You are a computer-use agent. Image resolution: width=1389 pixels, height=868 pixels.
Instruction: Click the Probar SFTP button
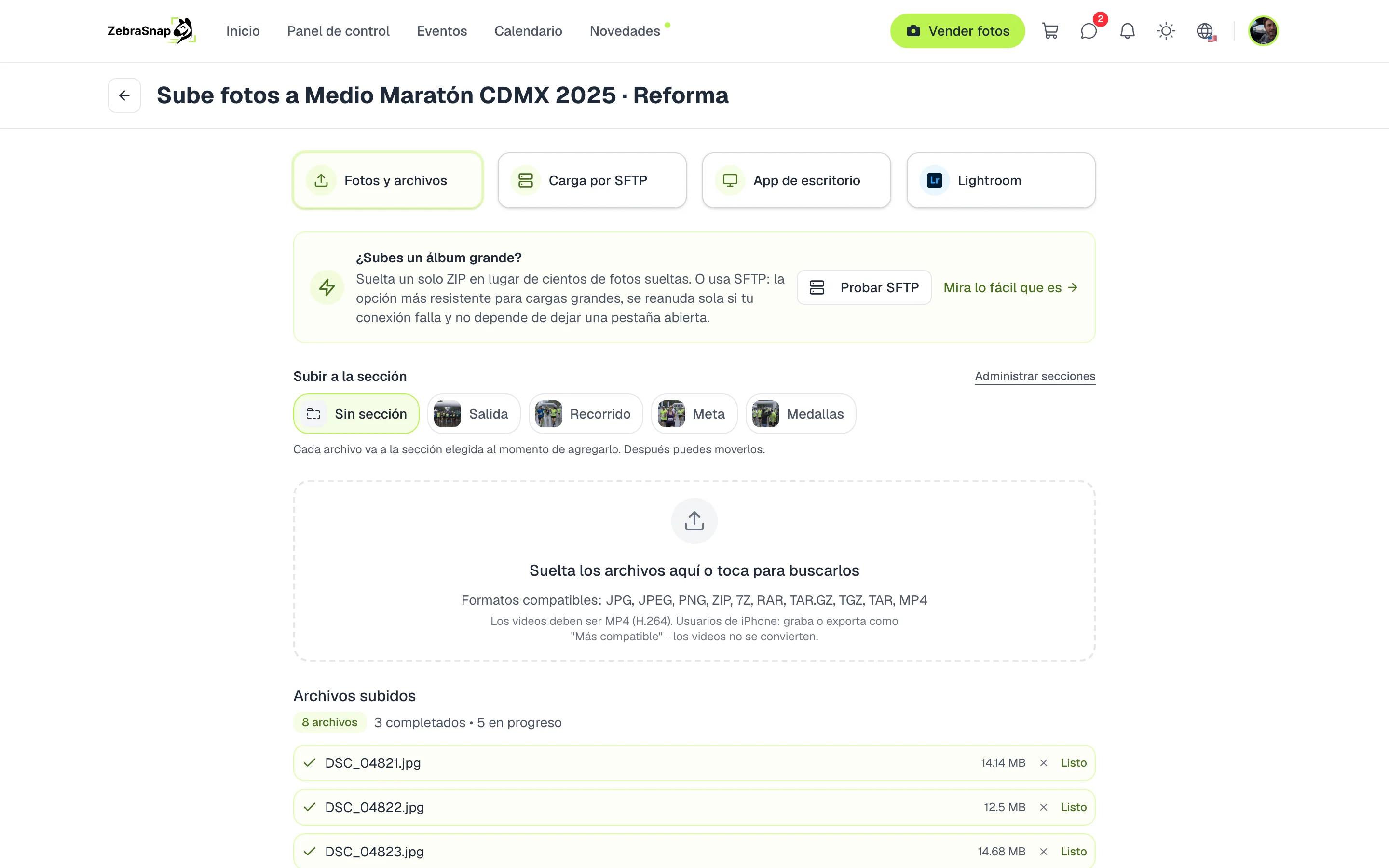tap(864, 287)
